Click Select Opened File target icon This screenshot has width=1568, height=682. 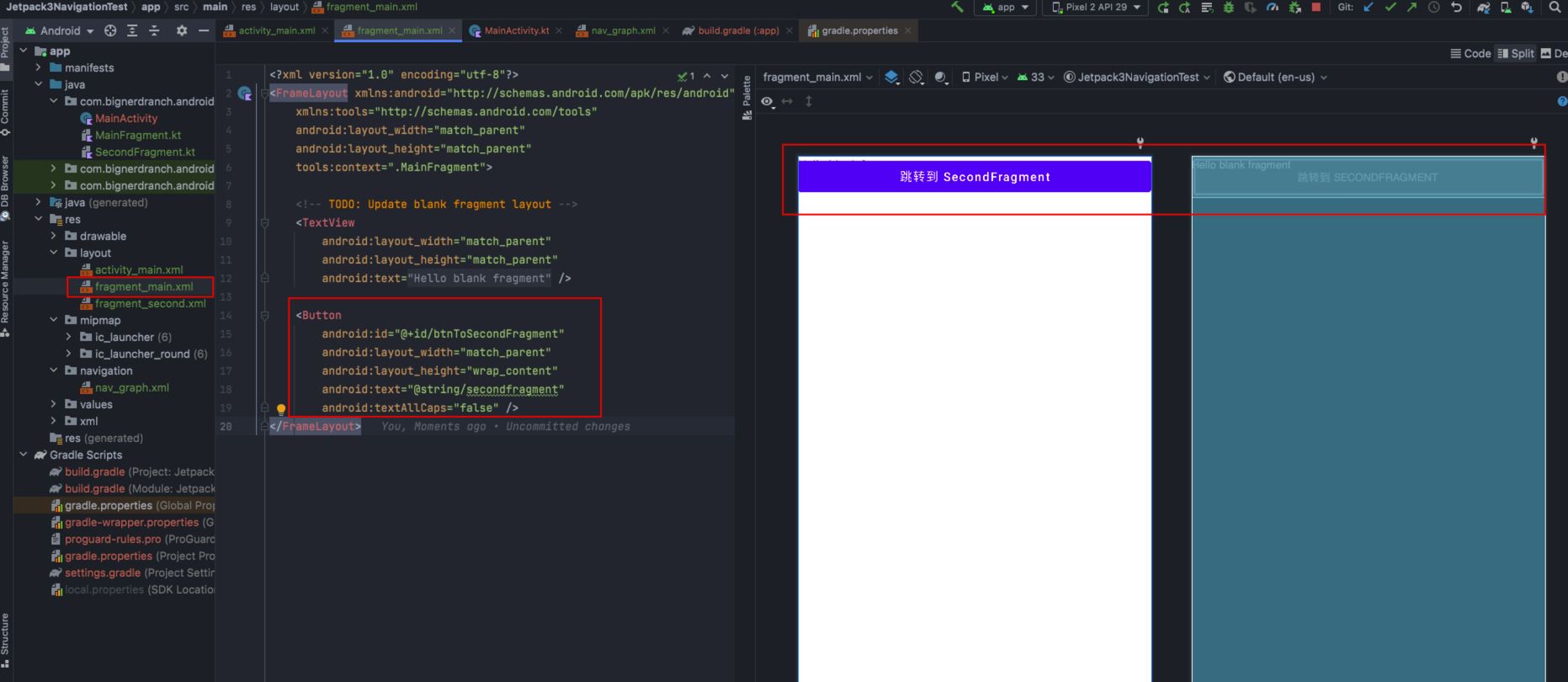point(110,30)
